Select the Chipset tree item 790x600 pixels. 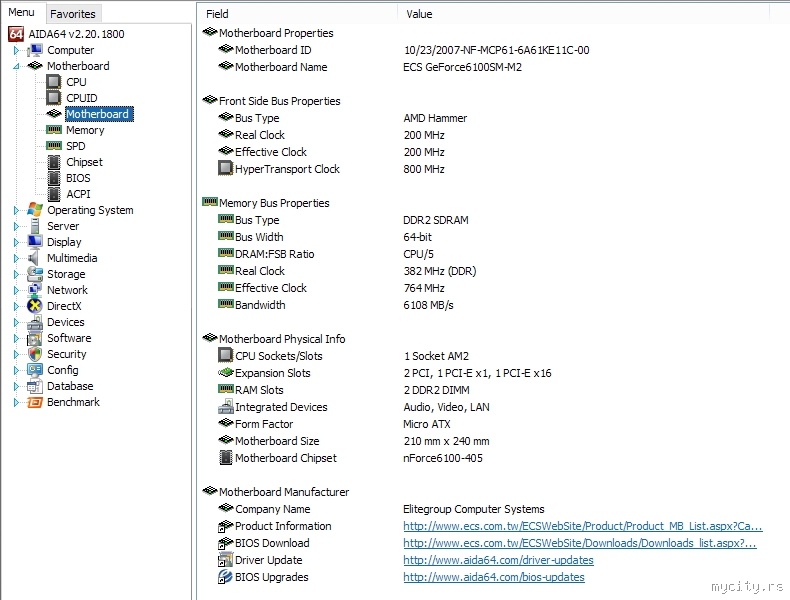click(x=84, y=162)
